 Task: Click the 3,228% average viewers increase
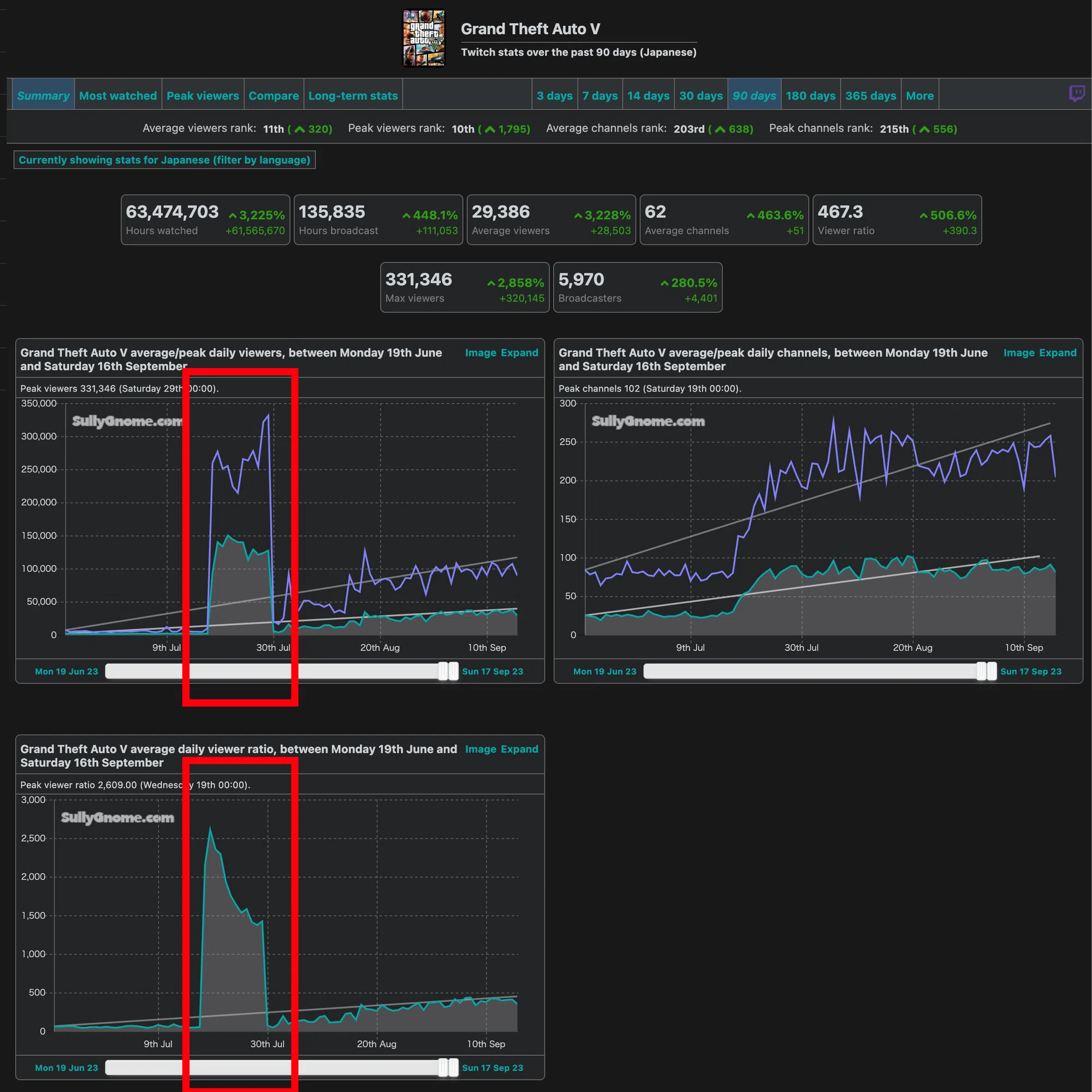coord(603,215)
